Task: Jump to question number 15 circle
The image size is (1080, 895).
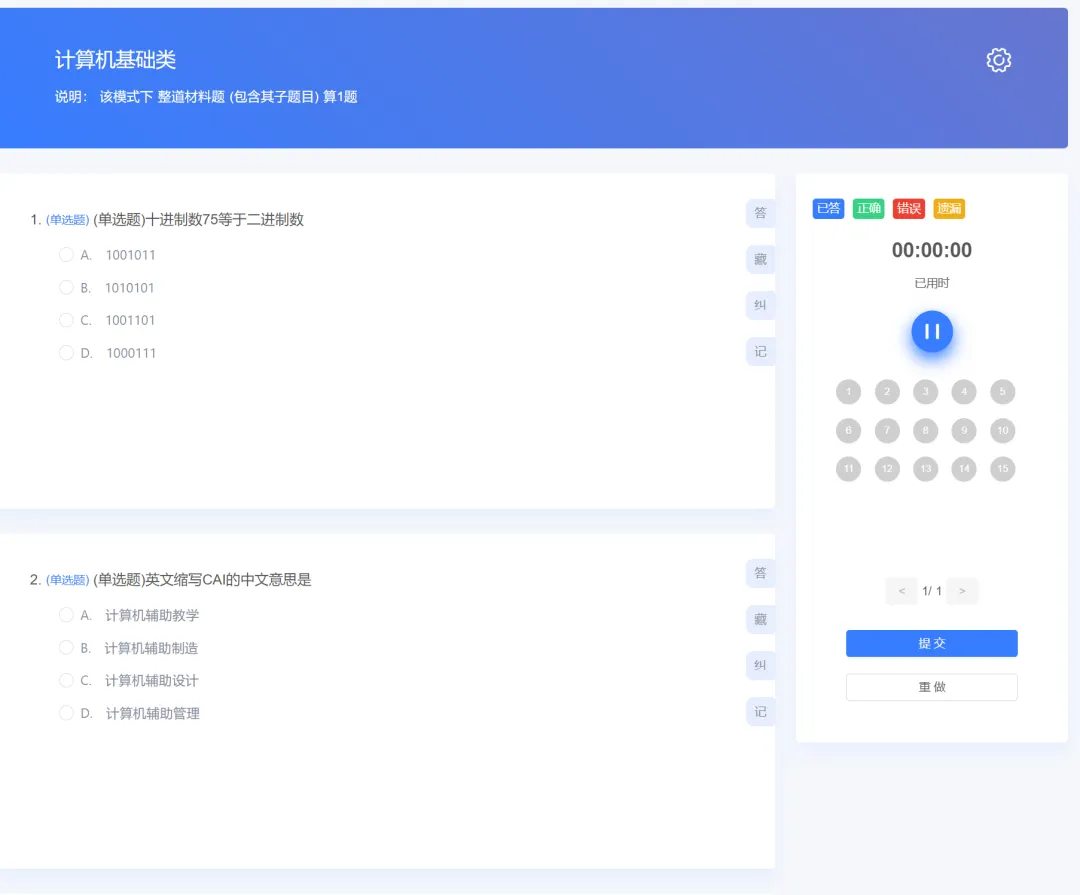Action: coord(1002,469)
